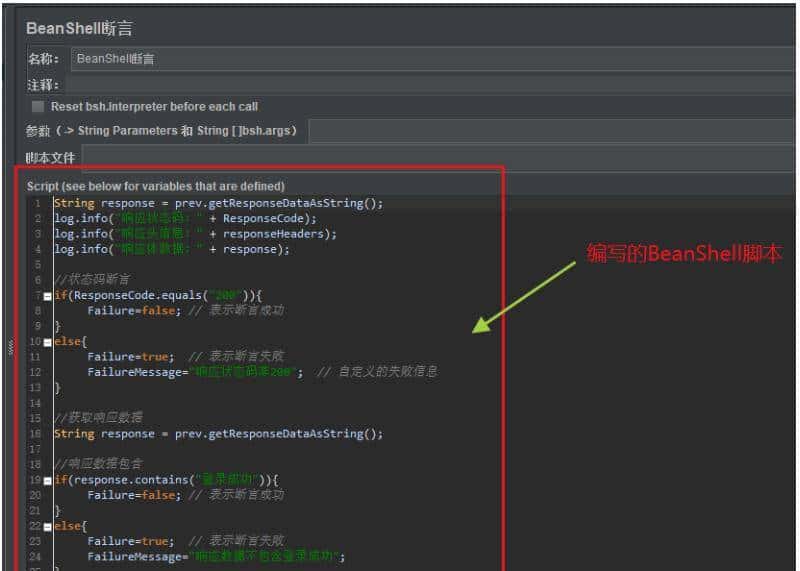This screenshot has height=571, width=800.
Task: Click log.info line with responseHeaders
Action: point(195,234)
